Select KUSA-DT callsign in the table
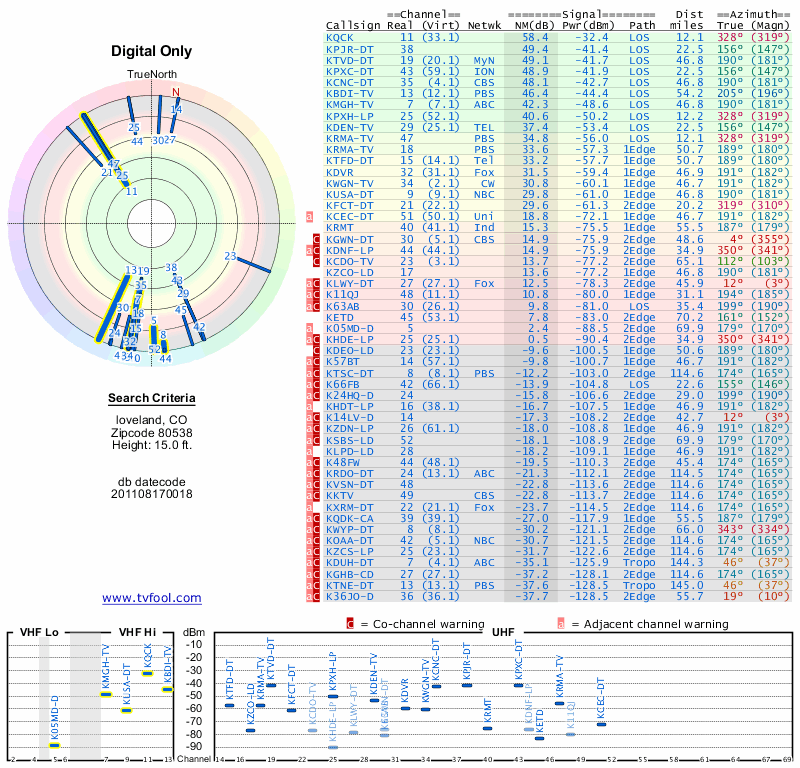Image resolution: width=800 pixels, height=768 pixels. coord(350,194)
